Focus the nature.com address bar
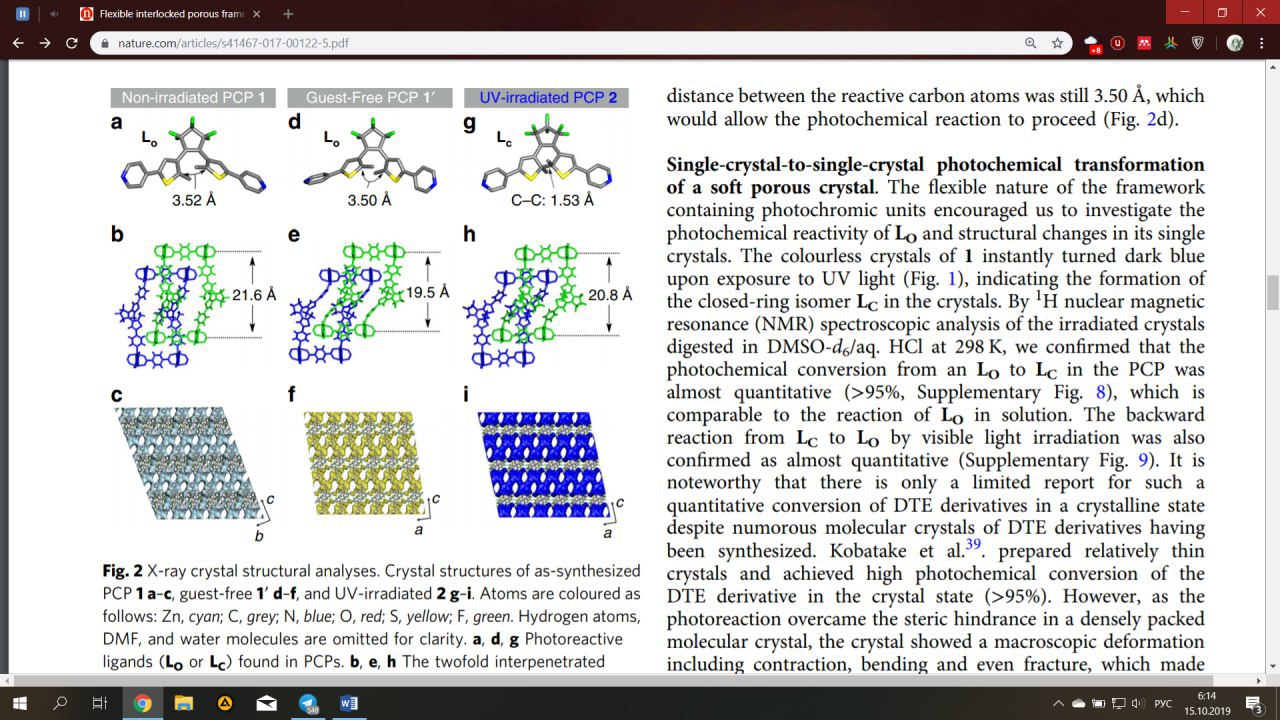This screenshot has height=720, width=1280. click(x=560, y=43)
